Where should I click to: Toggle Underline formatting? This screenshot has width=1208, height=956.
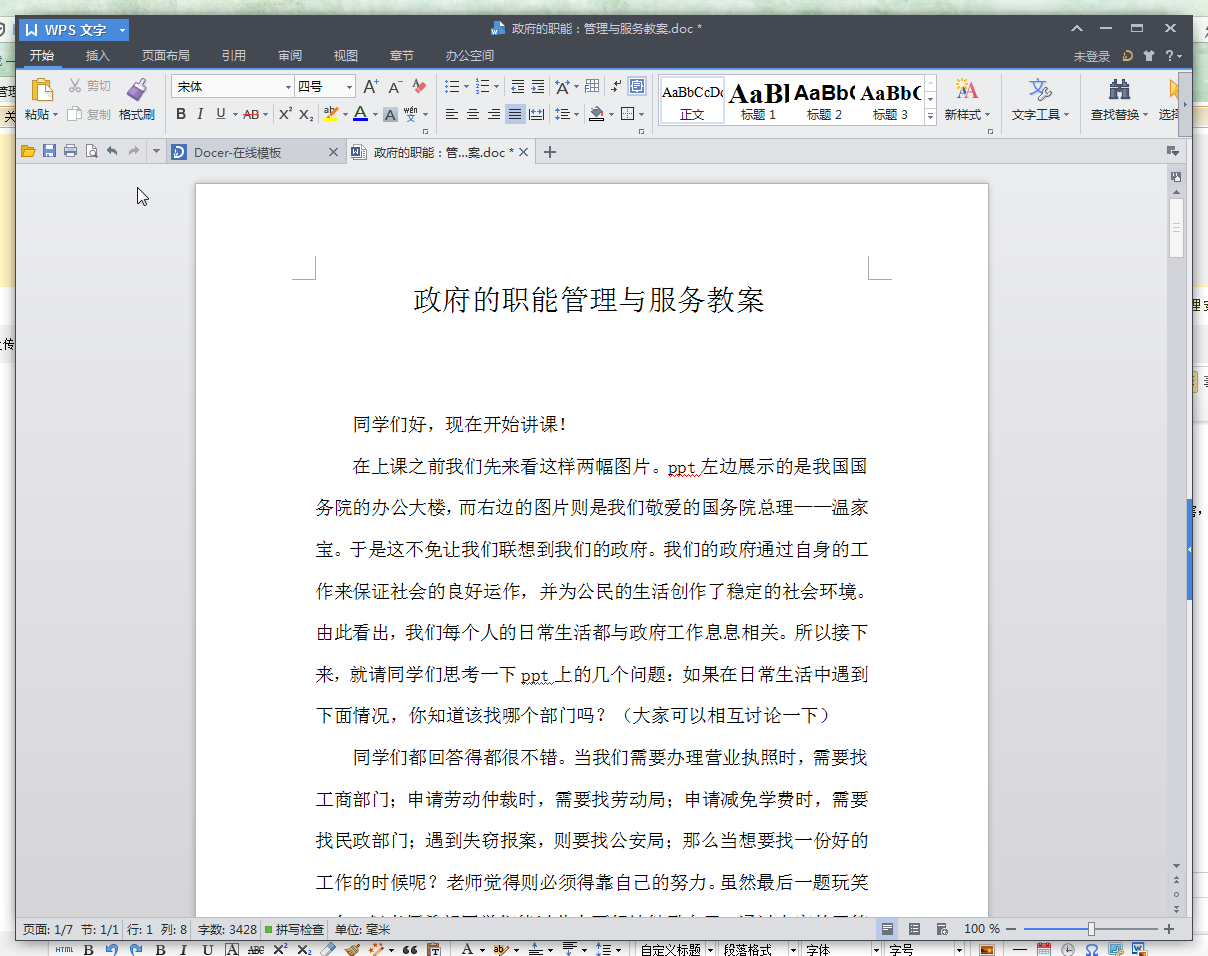(x=220, y=114)
